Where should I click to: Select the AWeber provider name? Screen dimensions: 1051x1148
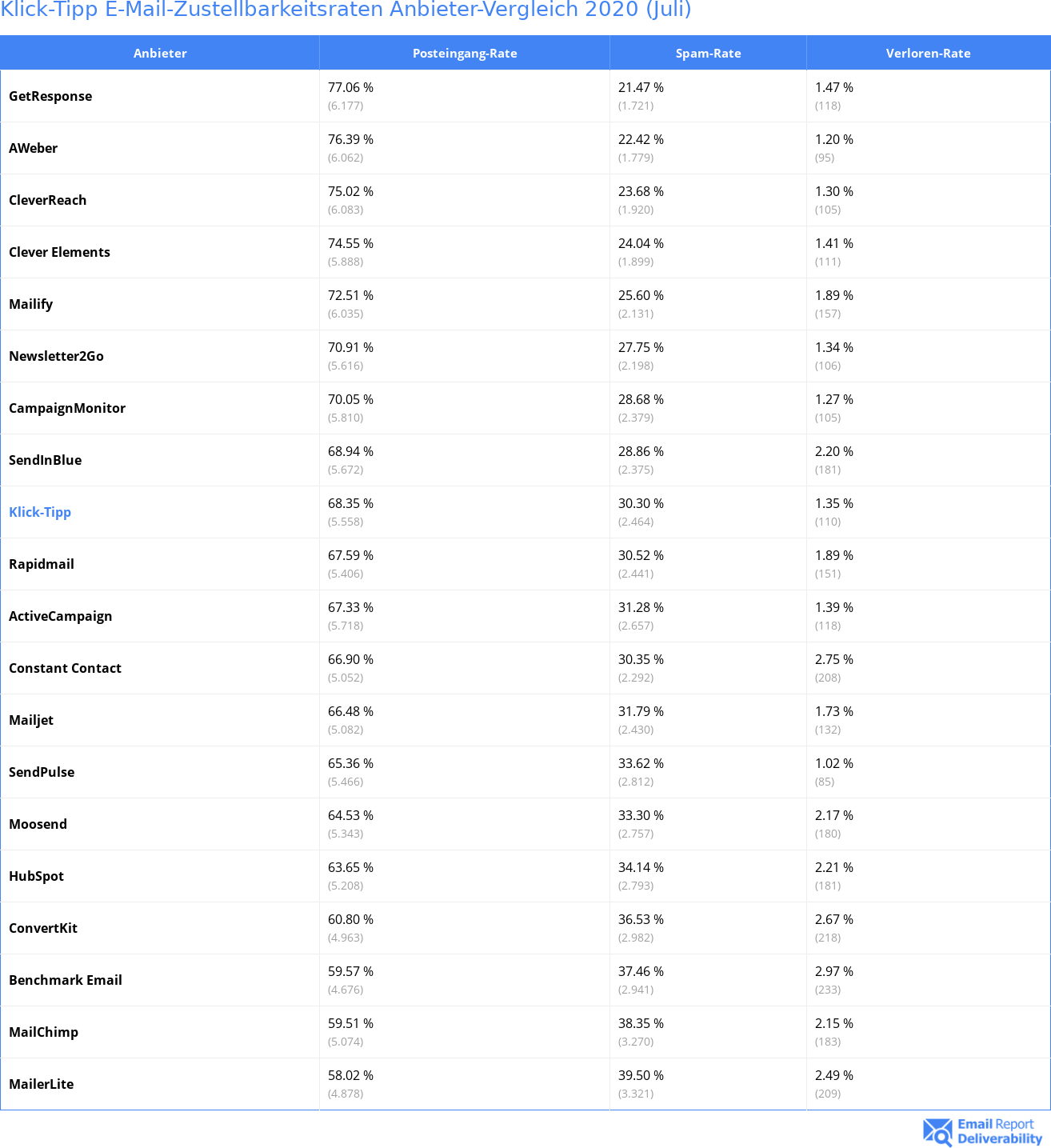pyautogui.click(x=34, y=148)
